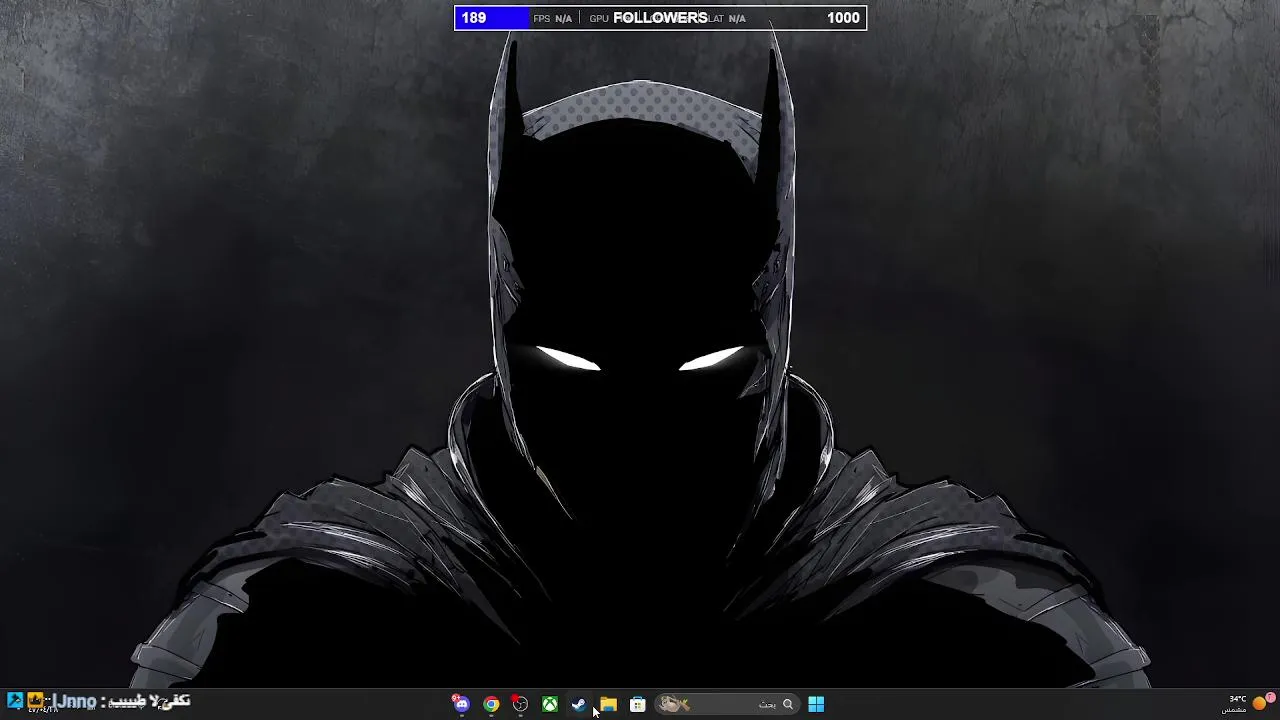Open Discord from the taskbar
This screenshot has width=1280, height=720.
pos(461,704)
